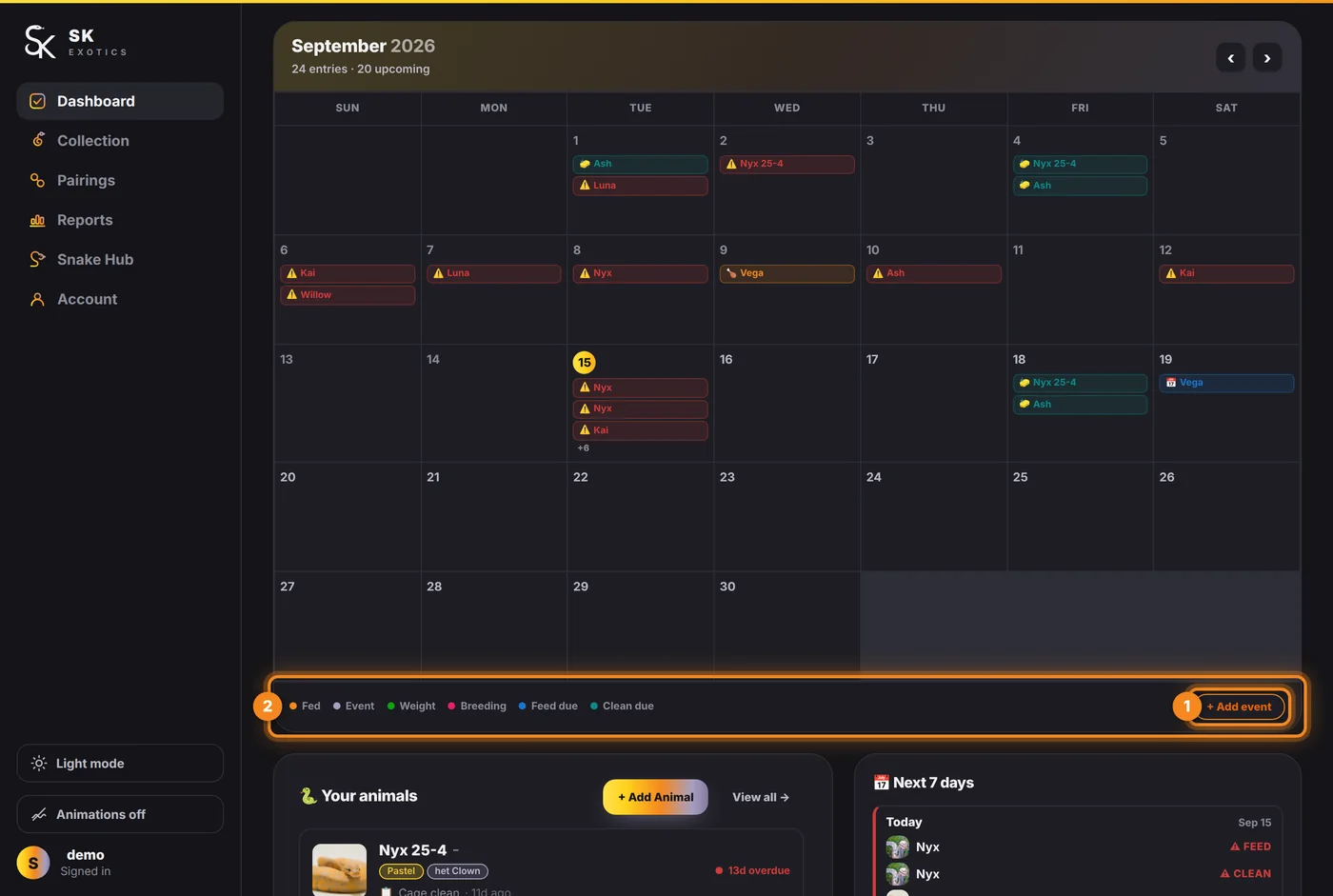
Task: Open the Ash entry on September 1
Action: pyautogui.click(x=640, y=164)
